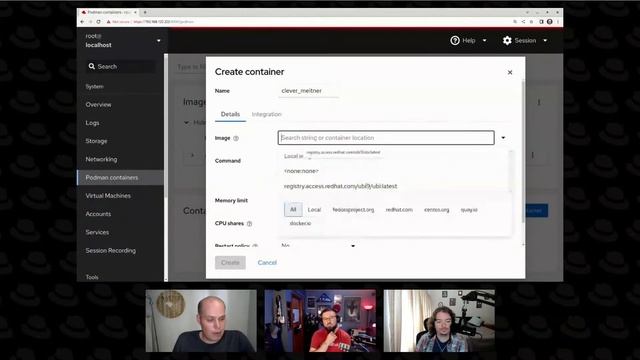Close the Create container dialog
The height and width of the screenshot is (360, 640).
tap(510, 72)
